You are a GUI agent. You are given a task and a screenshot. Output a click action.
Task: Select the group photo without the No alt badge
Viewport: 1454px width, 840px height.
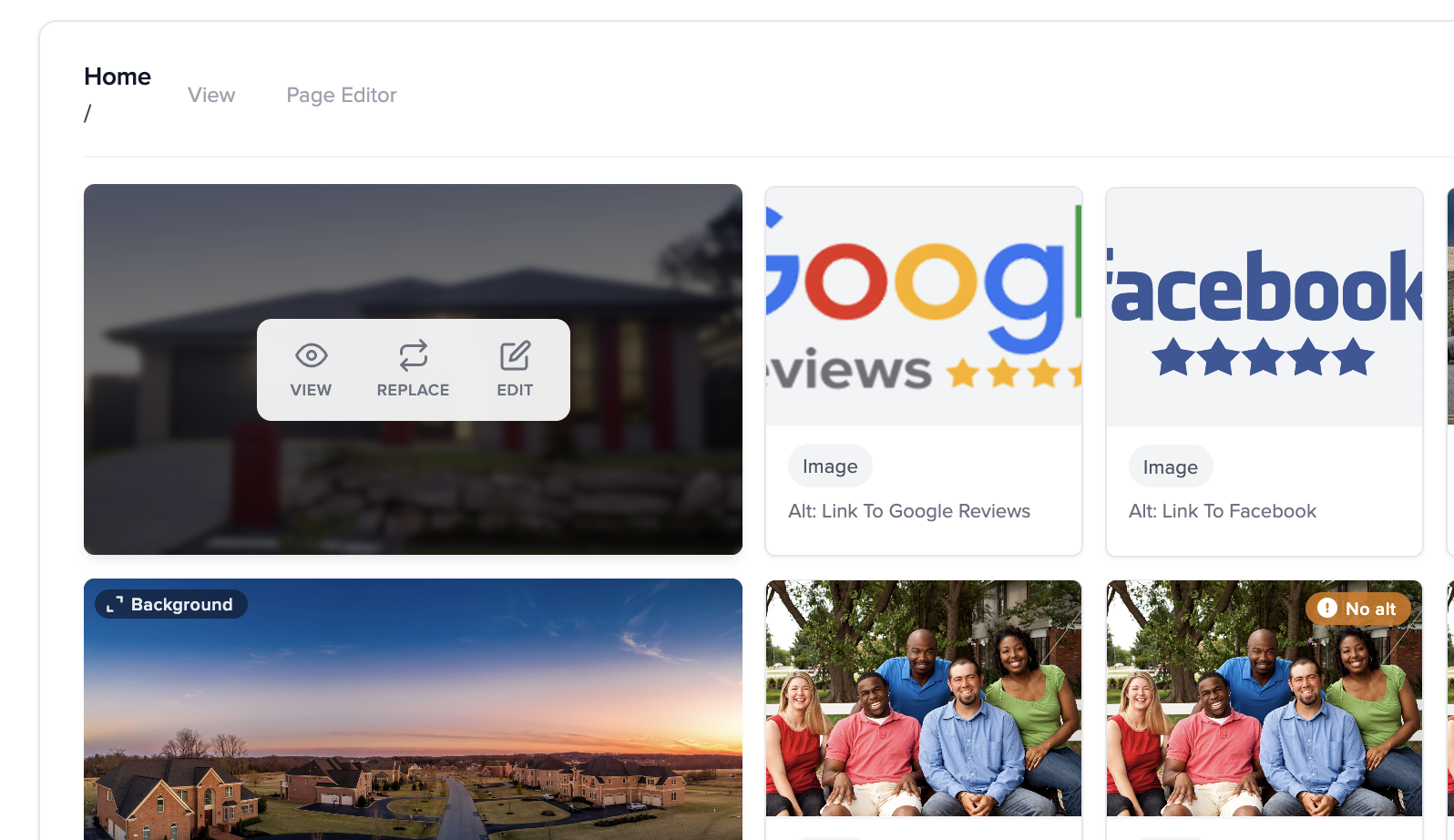923,698
